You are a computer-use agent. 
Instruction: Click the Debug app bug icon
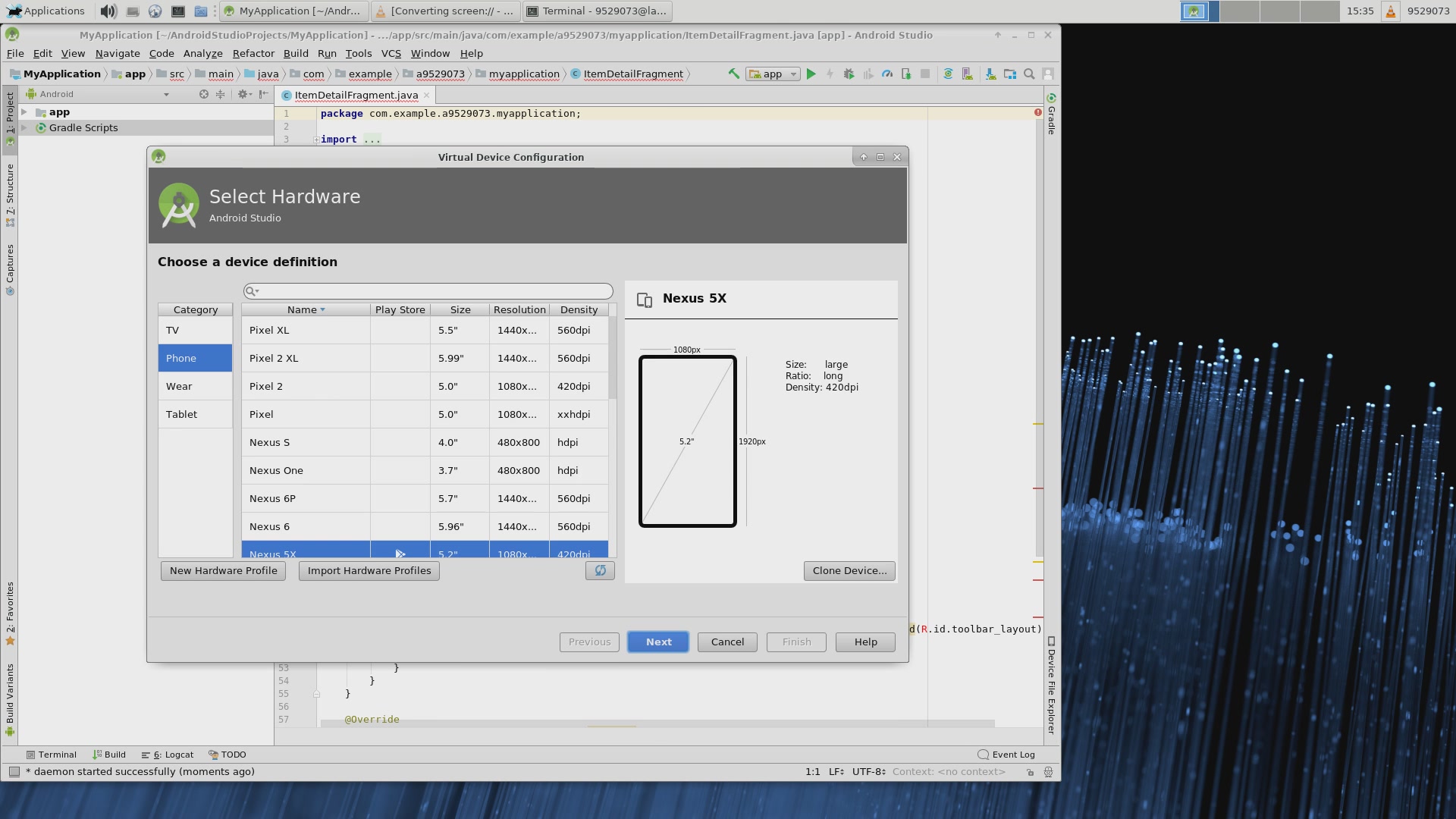click(849, 74)
